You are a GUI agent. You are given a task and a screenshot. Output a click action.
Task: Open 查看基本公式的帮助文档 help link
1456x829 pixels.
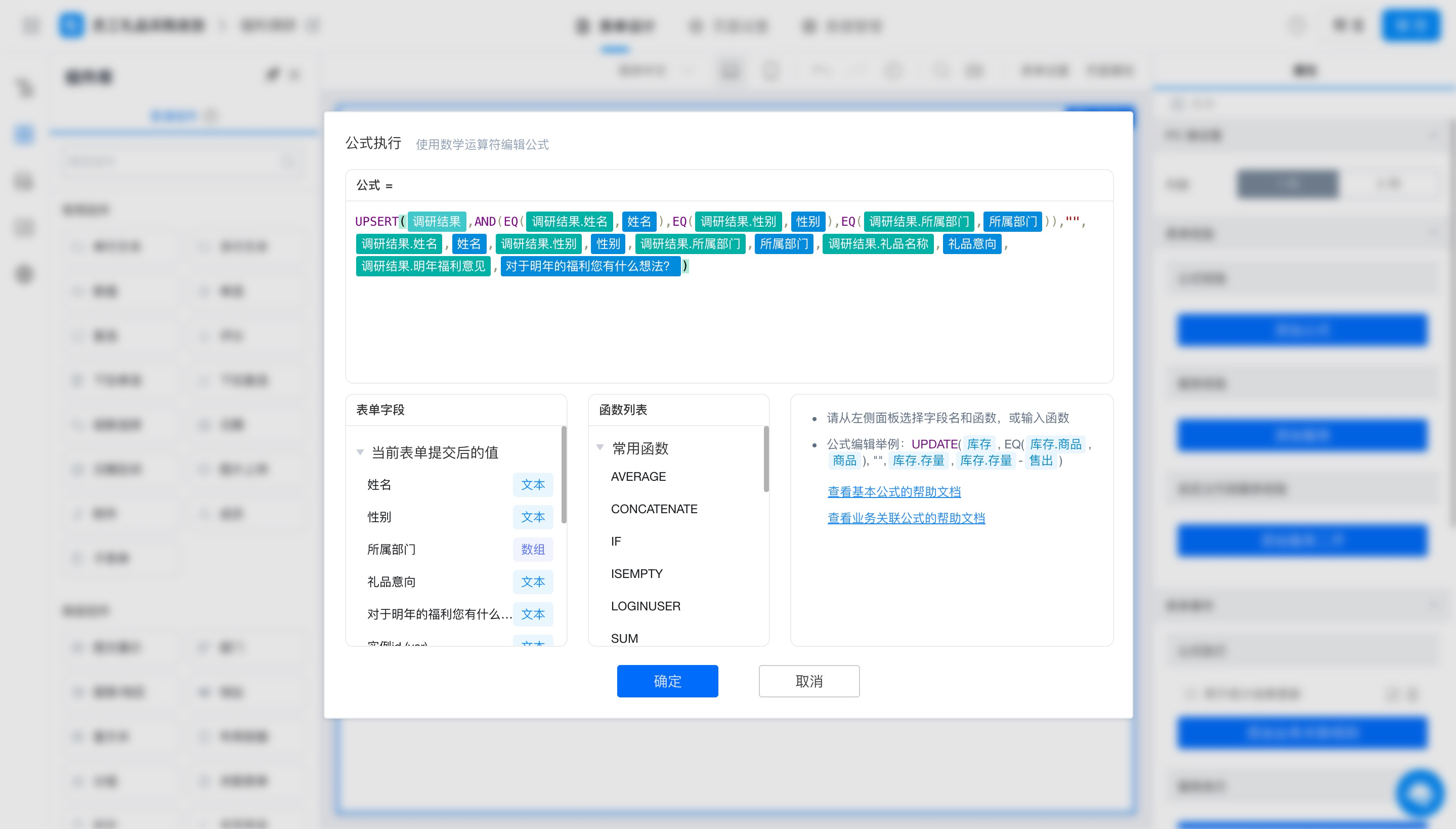tap(894, 491)
